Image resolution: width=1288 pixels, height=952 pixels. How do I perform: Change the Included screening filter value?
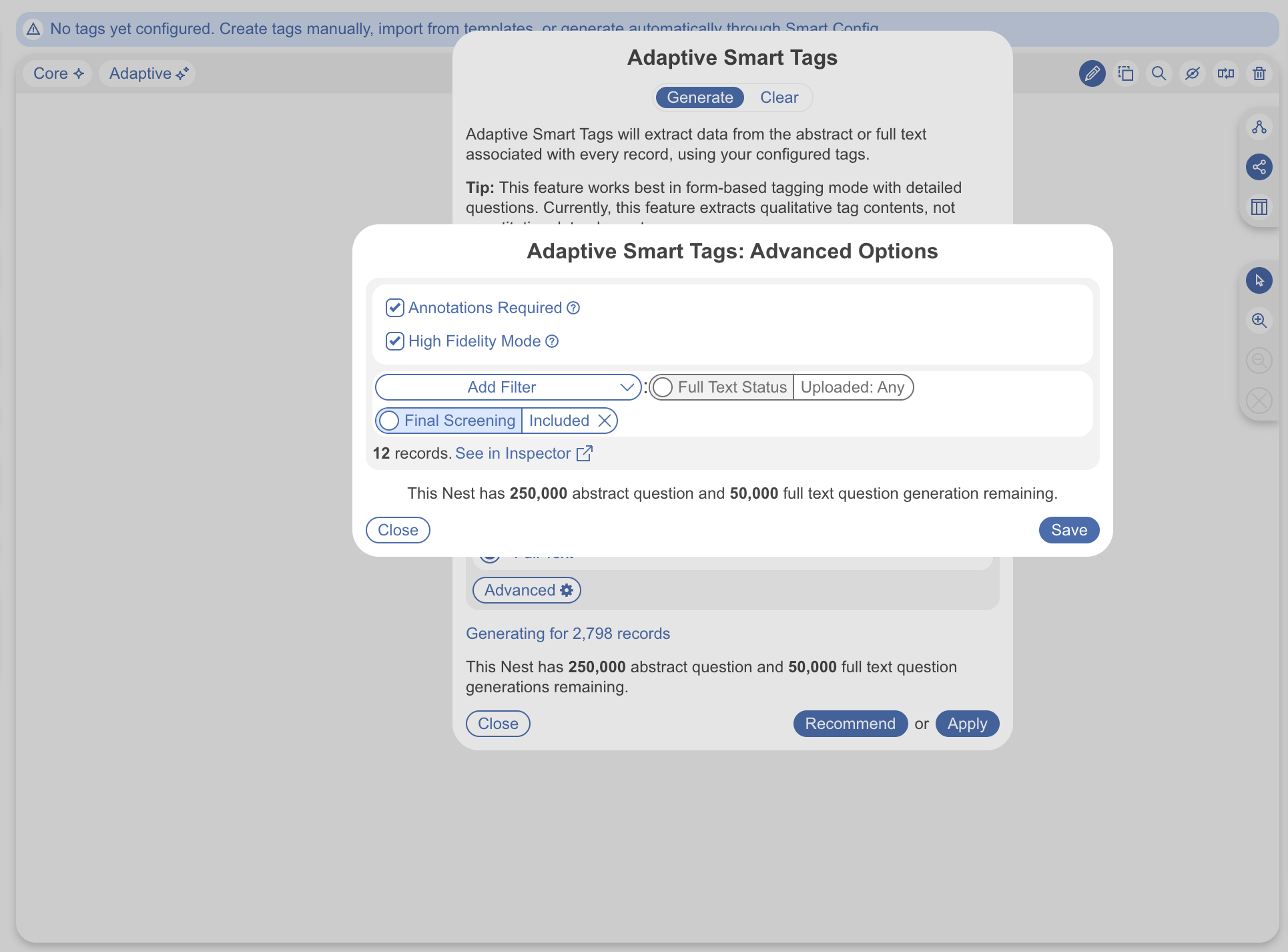(x=559, y=421)
